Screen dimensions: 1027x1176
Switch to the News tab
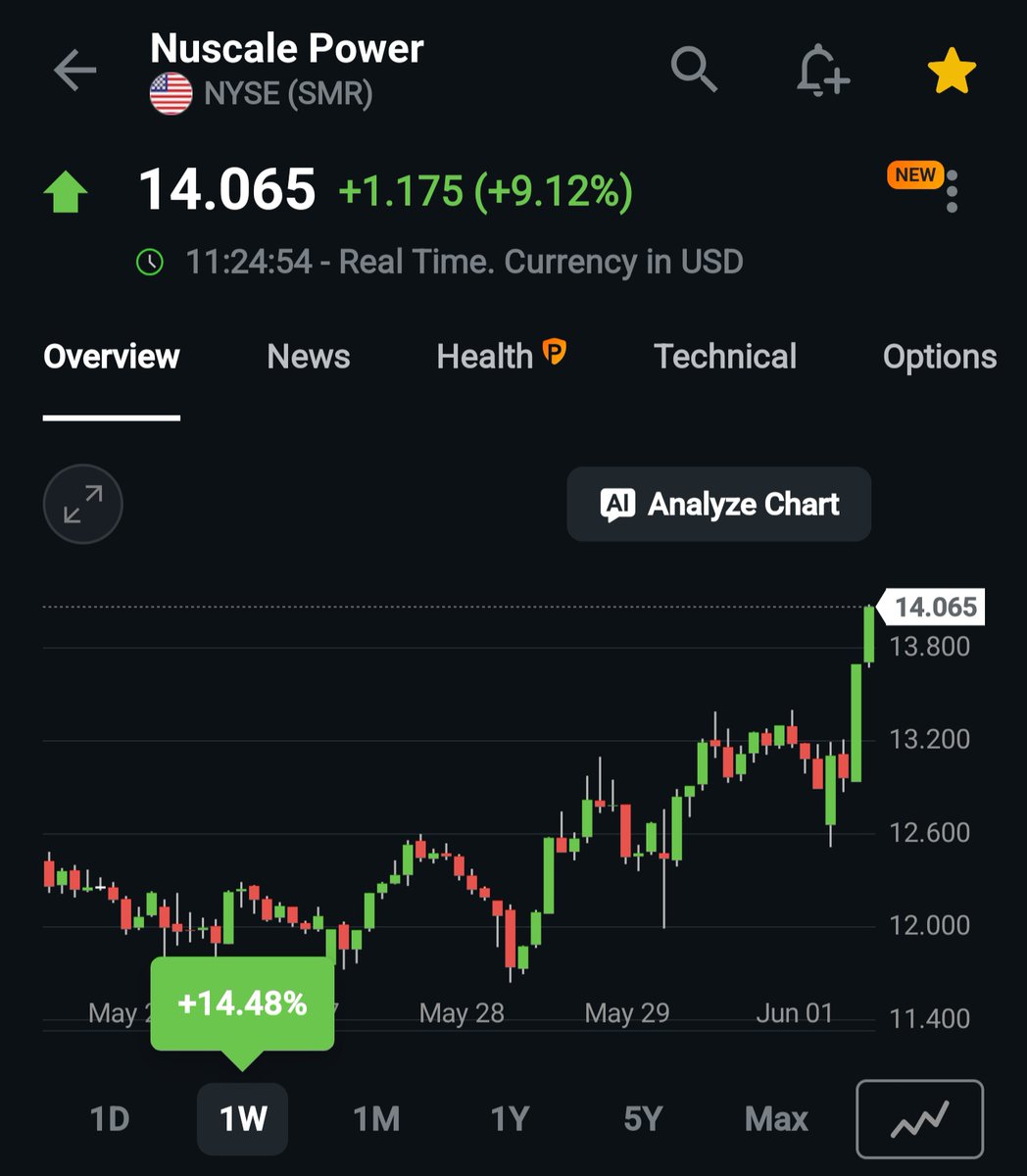[x=309, y=356]
